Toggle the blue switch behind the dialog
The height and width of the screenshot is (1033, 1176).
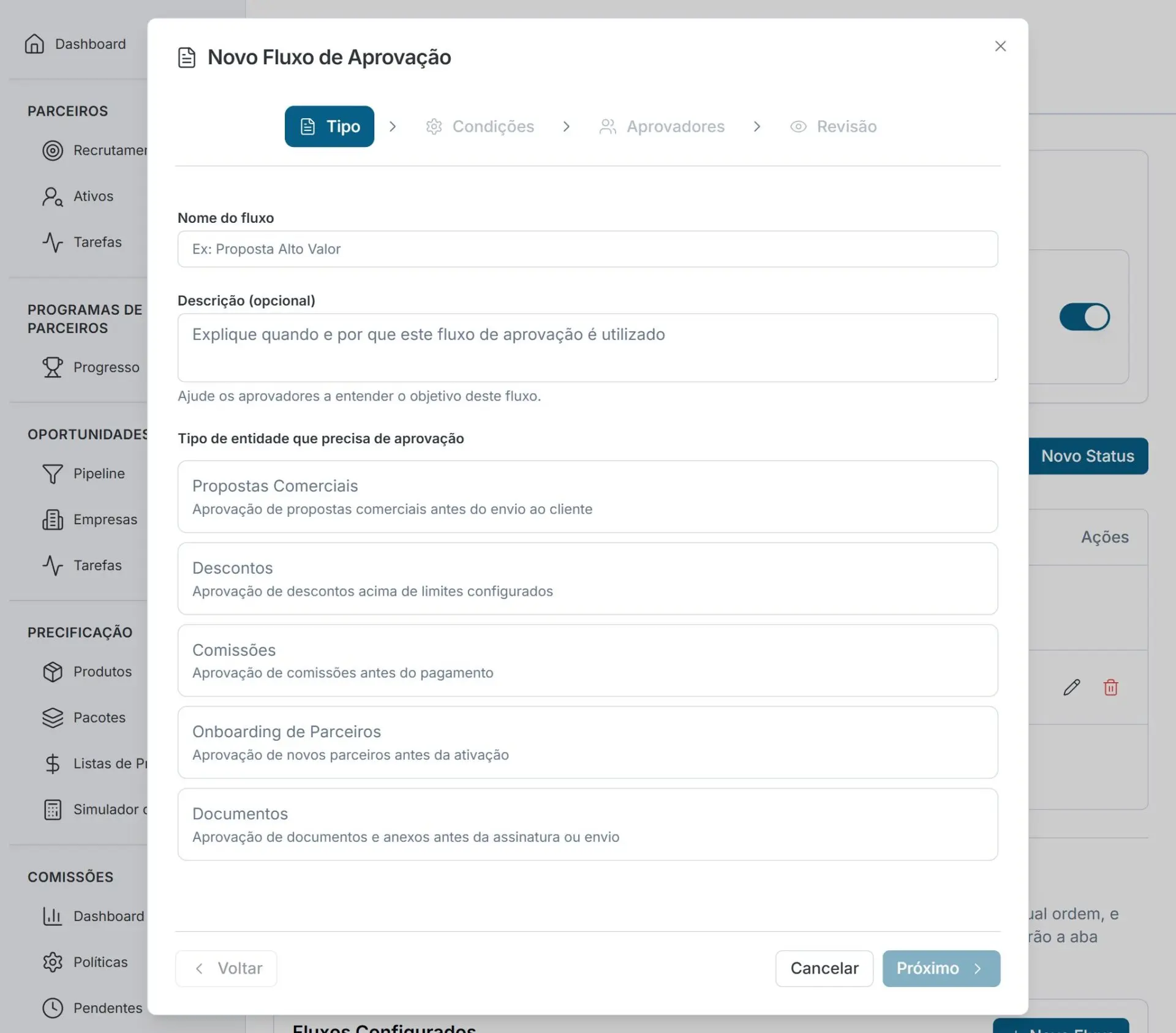point(1085,317)
